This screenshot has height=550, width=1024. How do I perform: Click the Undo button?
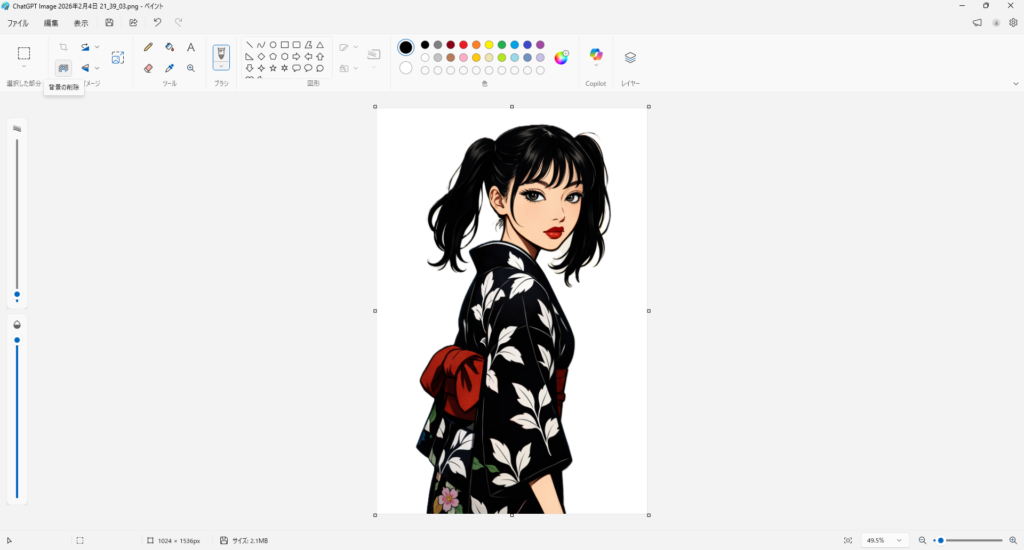pyautogui.click(x=157, y=22)
